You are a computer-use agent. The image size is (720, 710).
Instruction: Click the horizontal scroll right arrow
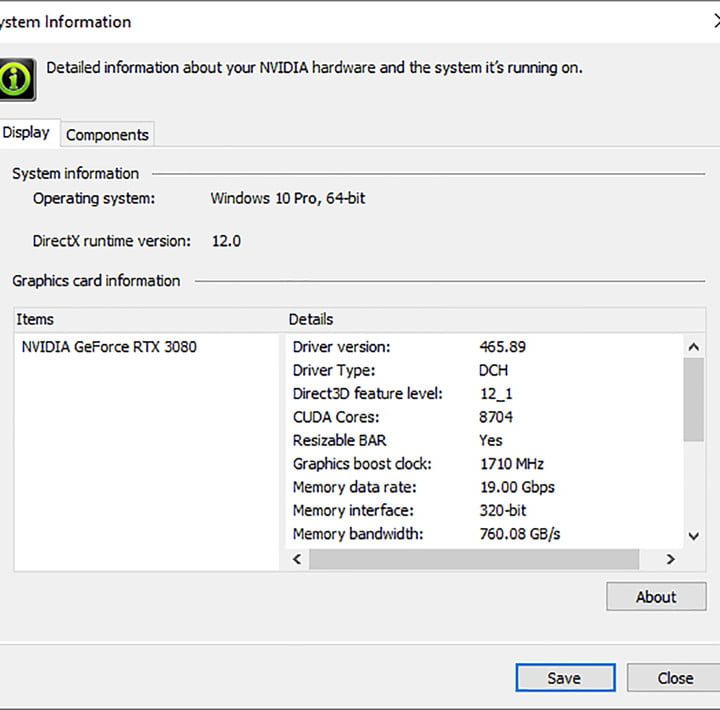[x=670, y=559]
